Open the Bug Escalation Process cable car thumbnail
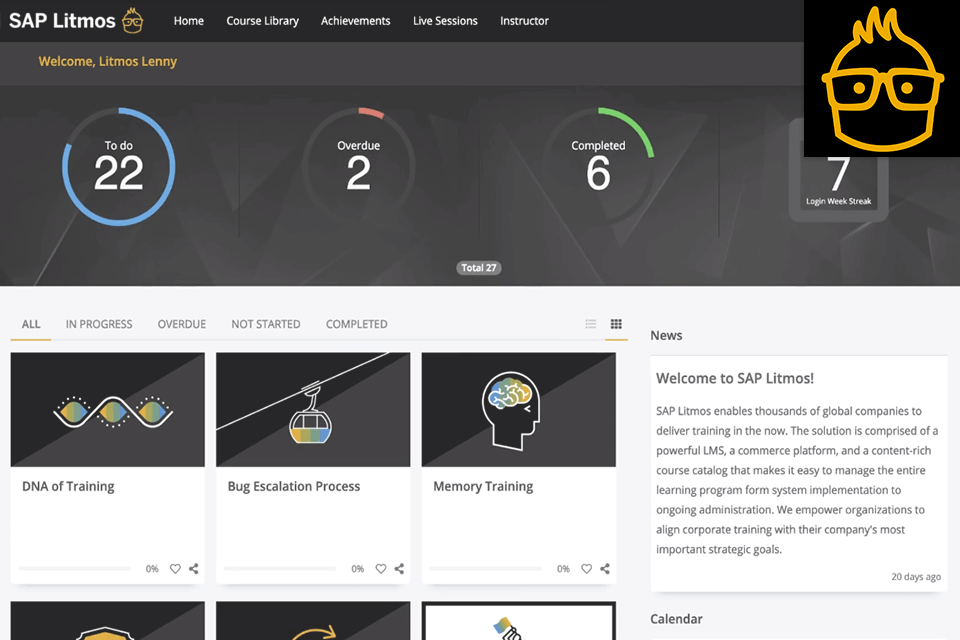Image resolution: width=960 pixels, height=640 pixels. [x=313, y=410]
